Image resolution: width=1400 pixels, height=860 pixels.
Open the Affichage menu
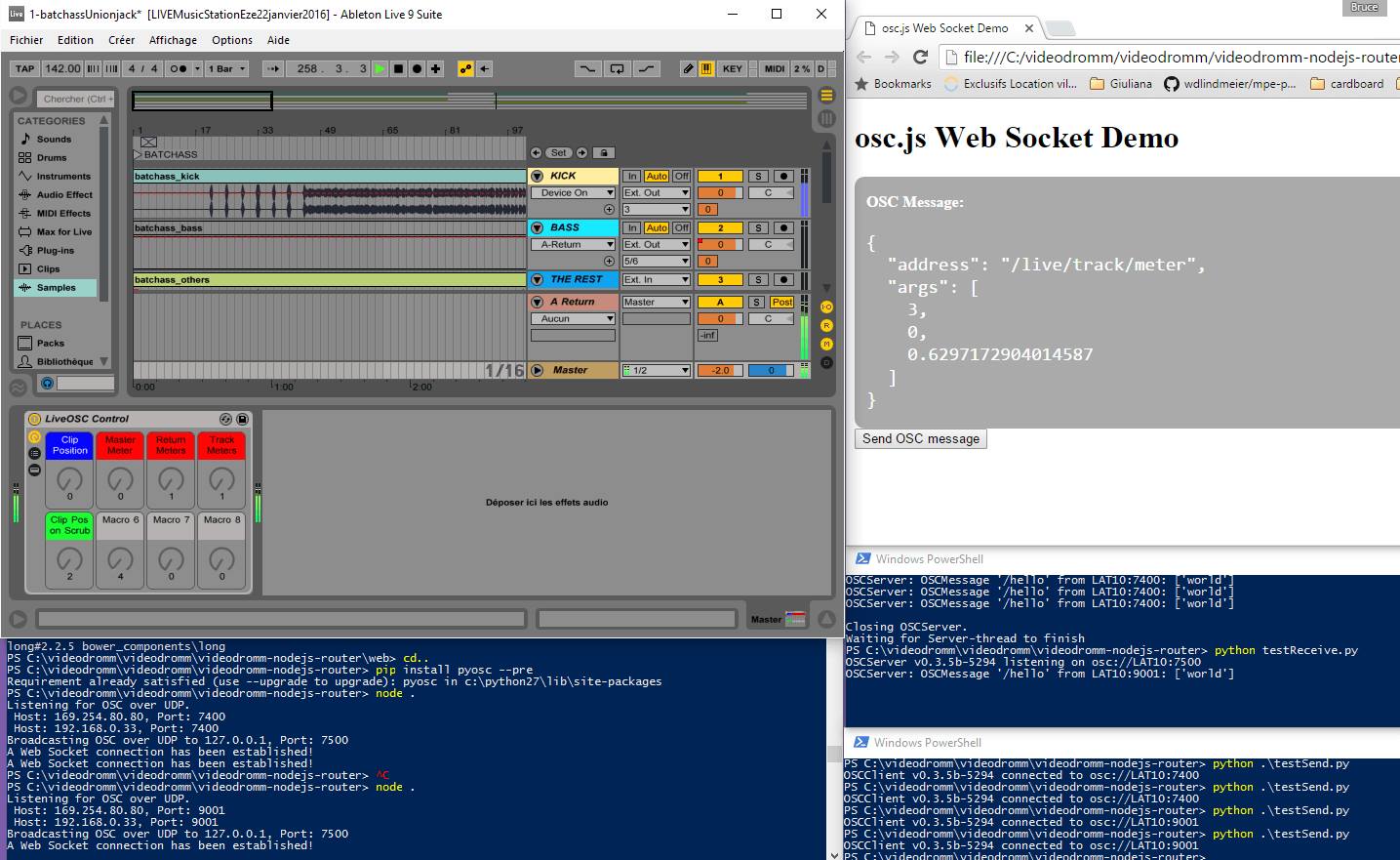[173, 40]
